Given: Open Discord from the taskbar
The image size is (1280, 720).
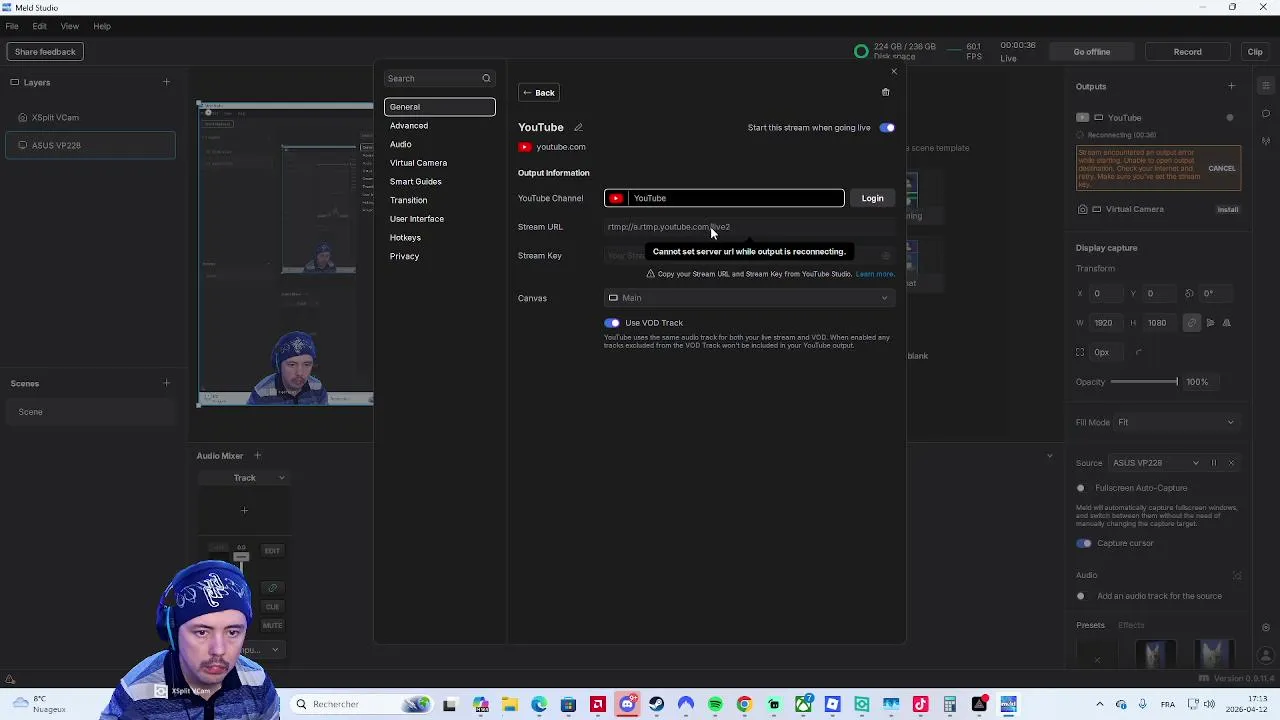Looking at the screenshot, I should pyautogui.click(x=627, y=704).
